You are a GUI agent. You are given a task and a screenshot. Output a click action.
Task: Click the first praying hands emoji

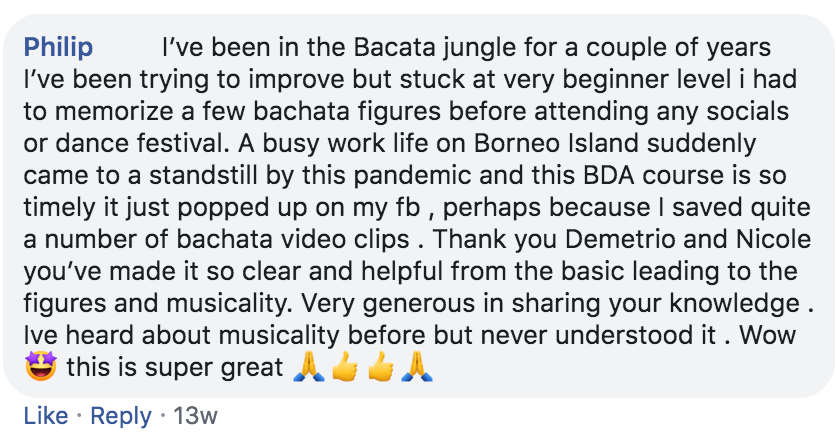tap(307, 369)
